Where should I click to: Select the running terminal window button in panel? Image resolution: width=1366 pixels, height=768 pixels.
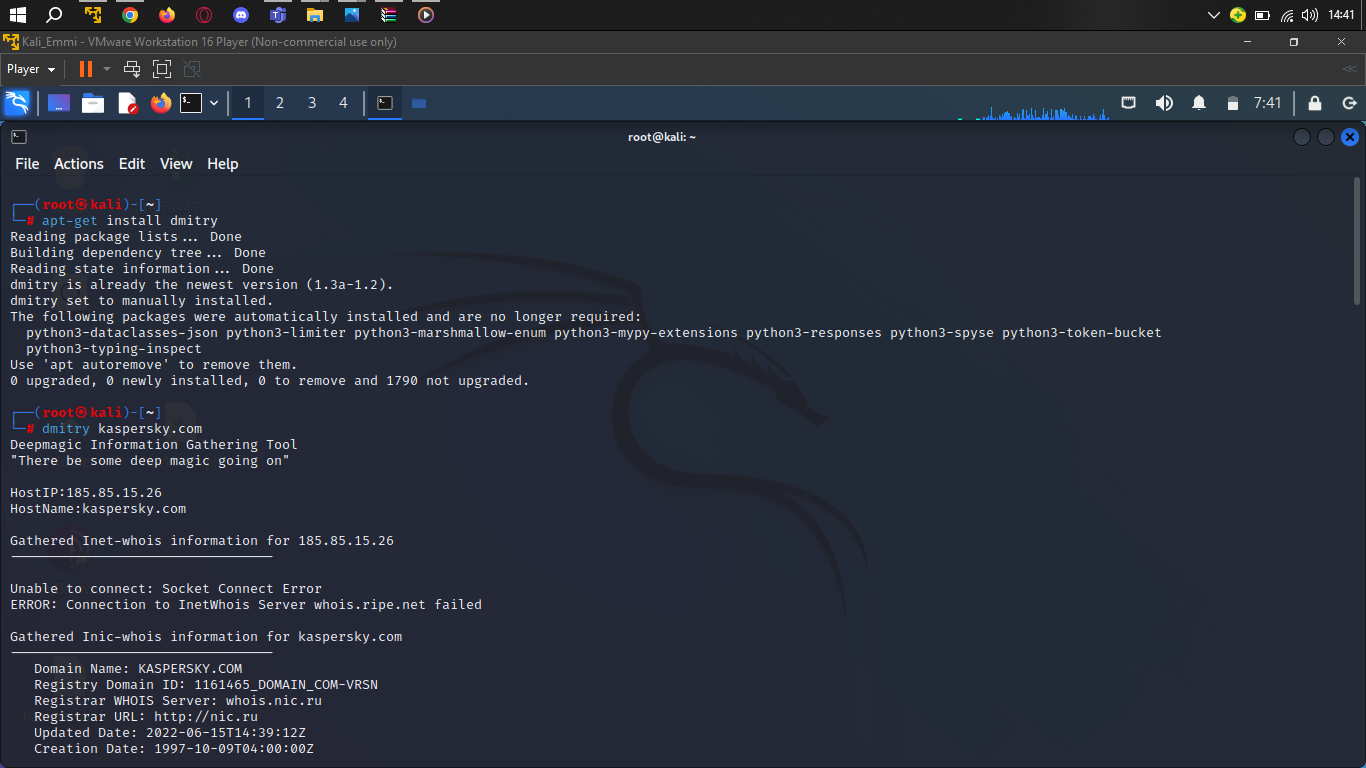tap(385, 103)
